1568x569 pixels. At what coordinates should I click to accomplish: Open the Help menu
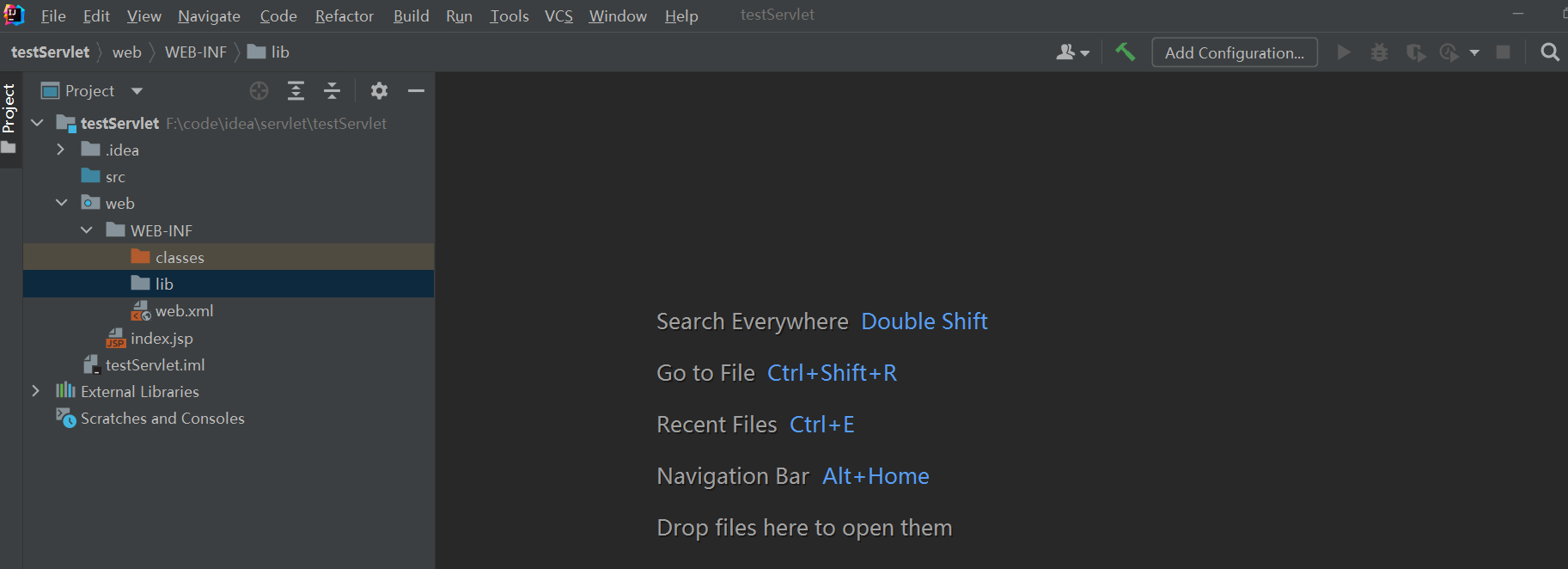coord(681,16)
